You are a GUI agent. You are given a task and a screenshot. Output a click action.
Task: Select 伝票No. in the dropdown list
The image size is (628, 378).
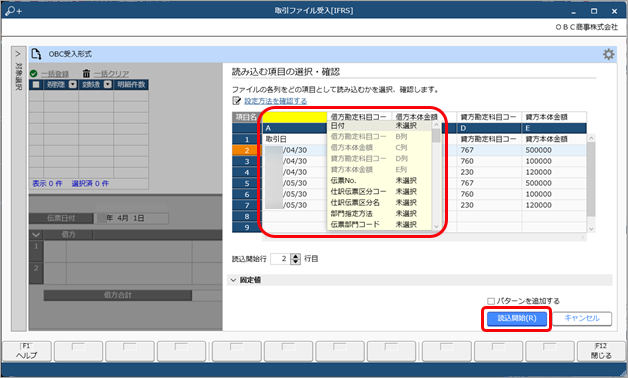(x=380, y=181)
